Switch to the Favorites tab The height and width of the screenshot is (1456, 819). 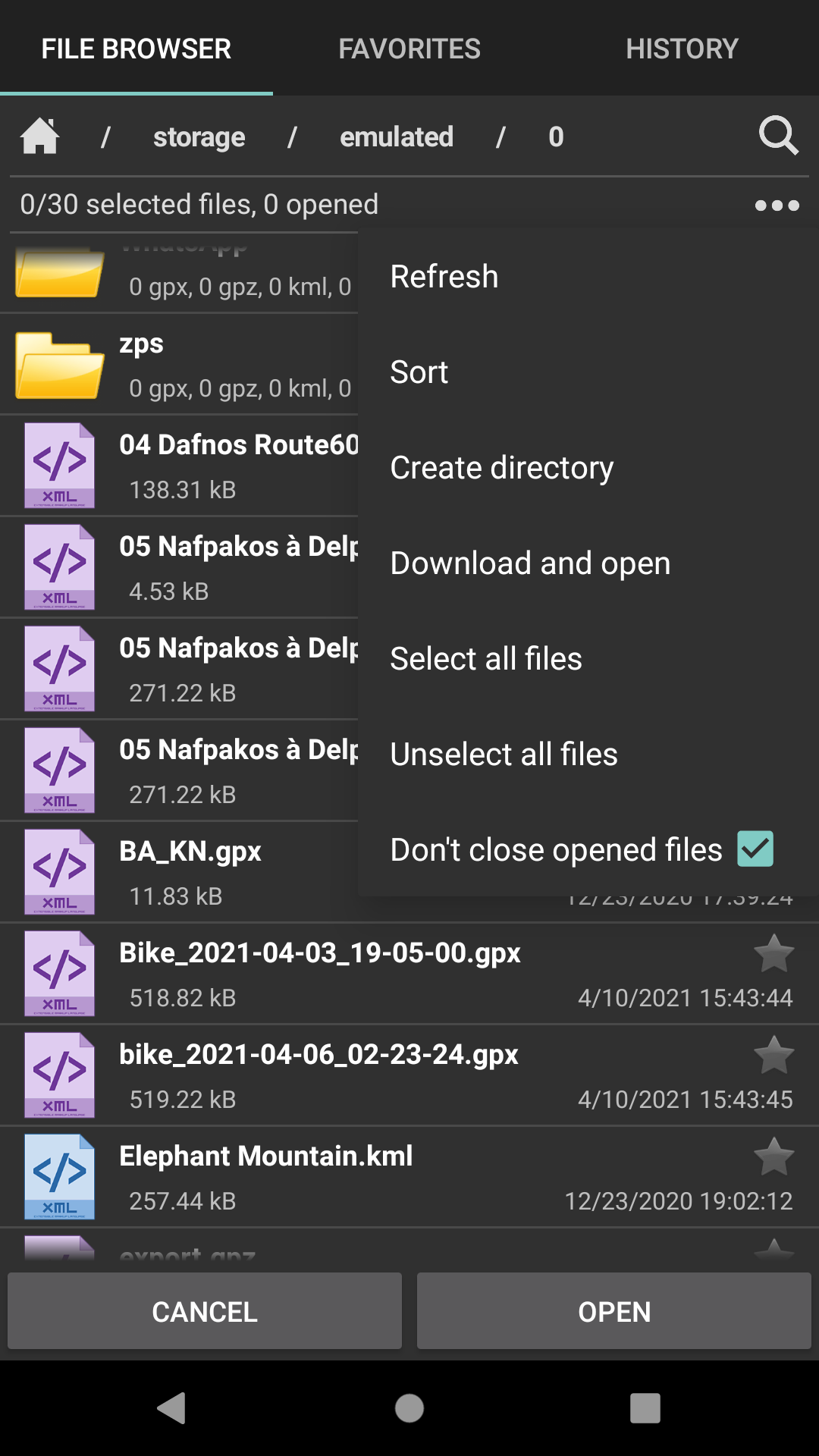coord(409,49)
